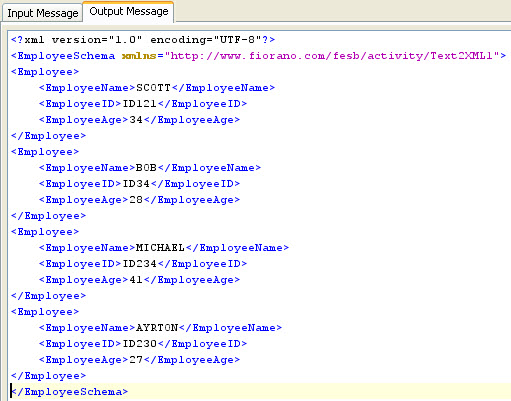Place cursor on the SCOTT employee name
Viewport: 511px width, 401px height.
coord(153,88)
